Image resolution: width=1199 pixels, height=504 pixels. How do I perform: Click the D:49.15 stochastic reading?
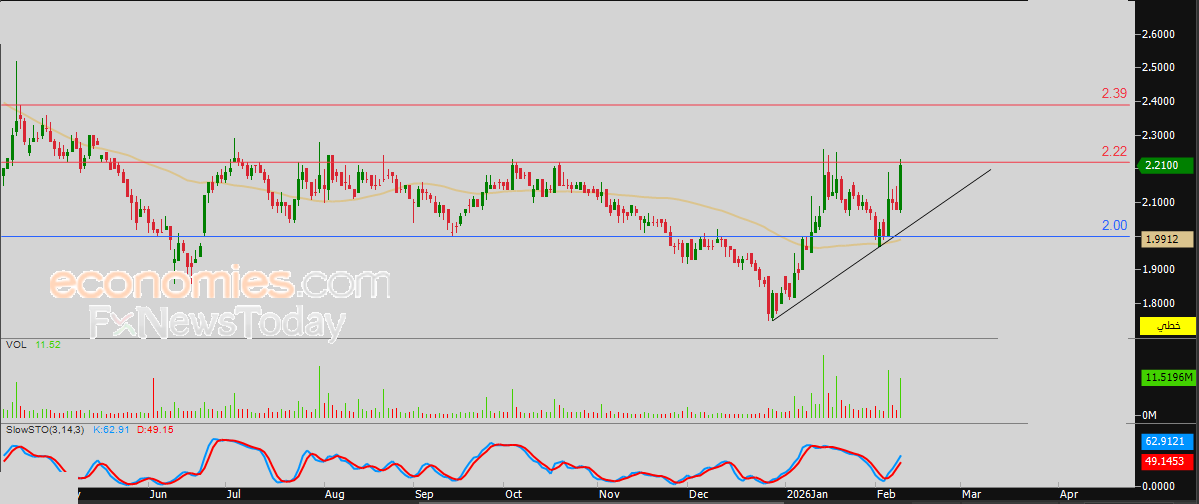point(156,430)
